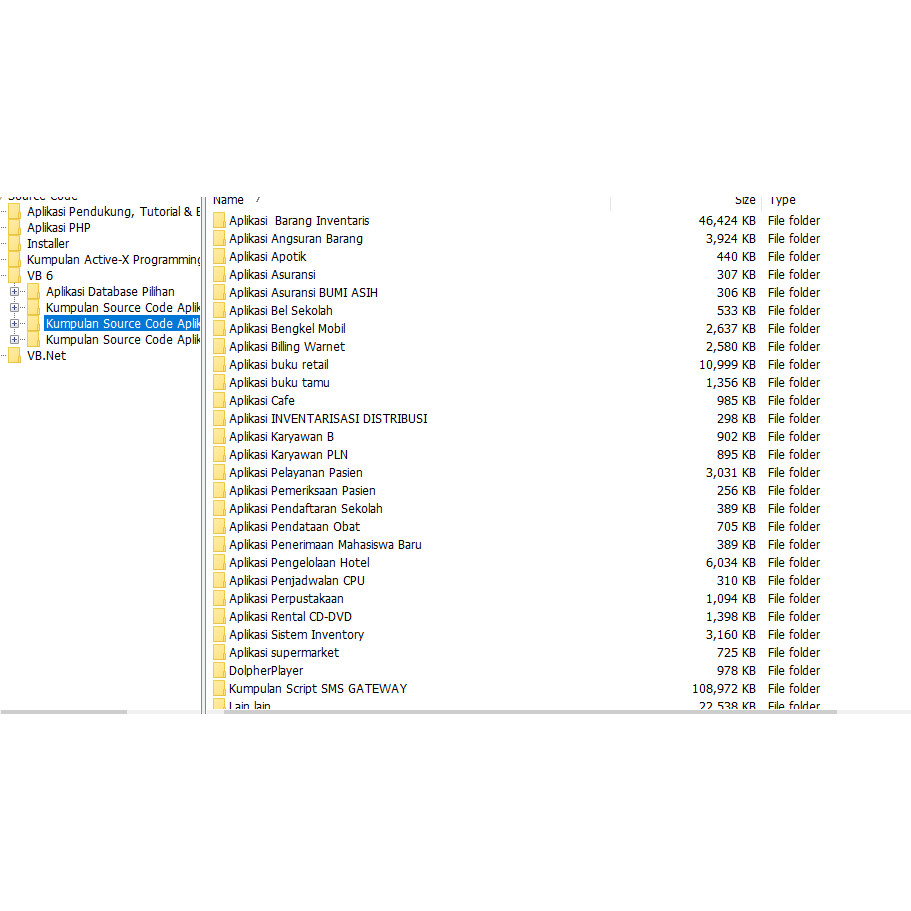The width and height of the screenshot is (911, 911).
Task: Click the 10,999 KB size value
Action: click(x=727, y=365)
